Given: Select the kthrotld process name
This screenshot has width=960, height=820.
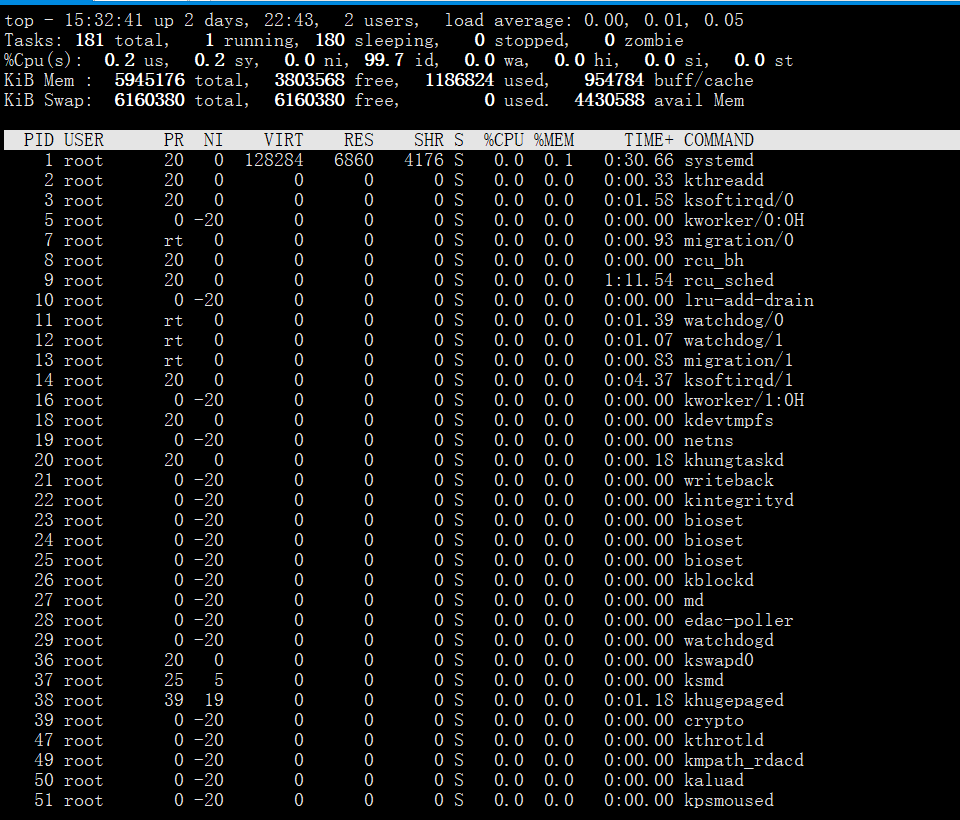Looking at the screenshot, I should [x=724, y=740].
